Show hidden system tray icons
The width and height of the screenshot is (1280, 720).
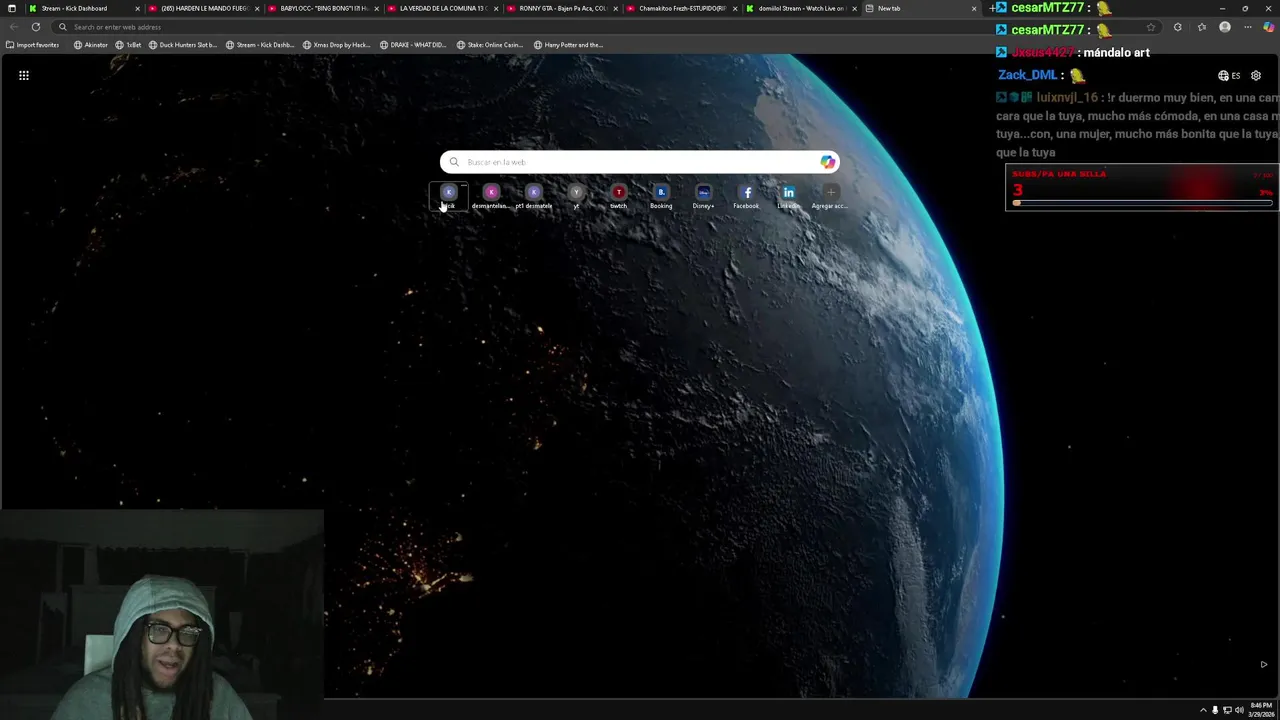1203,710
